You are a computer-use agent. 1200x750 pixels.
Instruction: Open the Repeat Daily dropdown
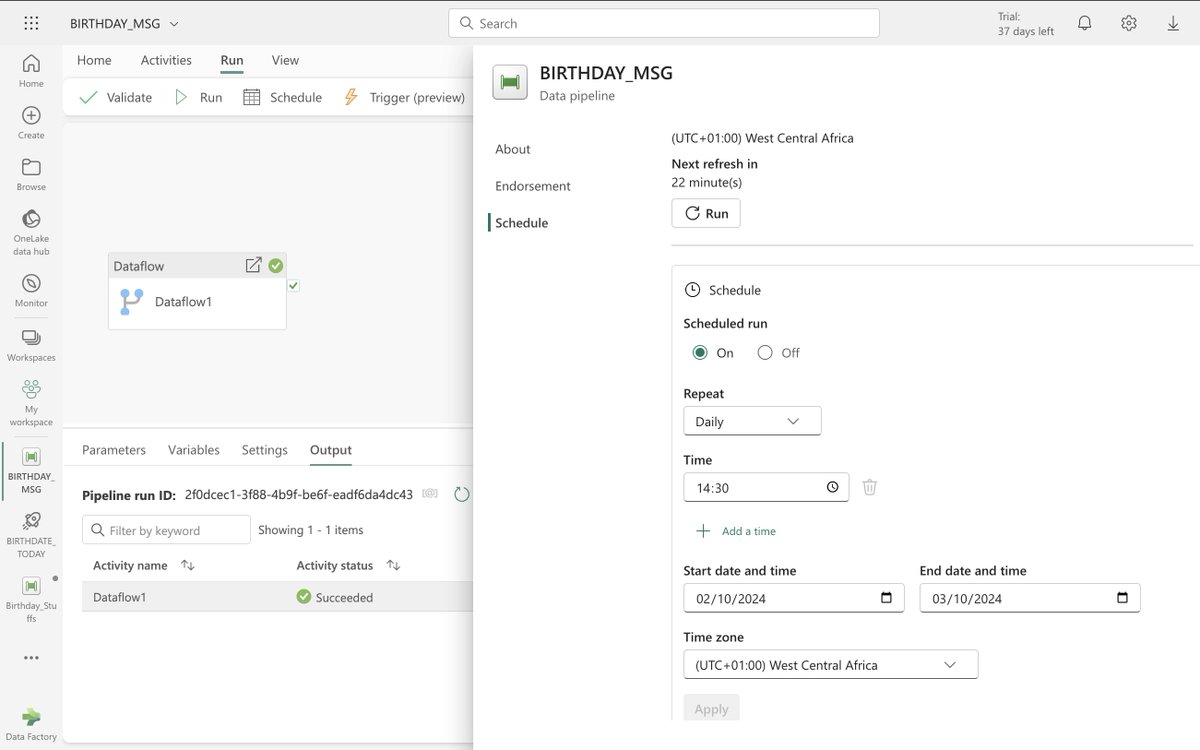click(752, 421)
